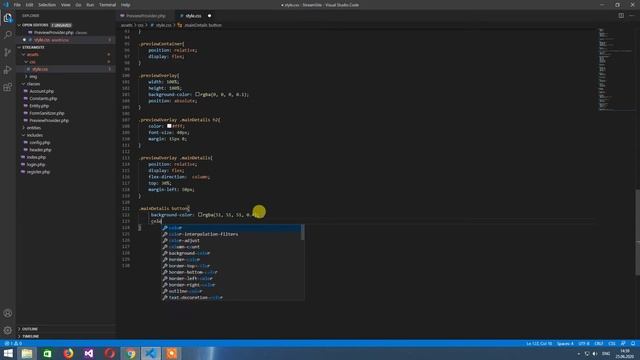Click the UTF-8 encoding in status bar
Viewport: 640px width, 360px height.
pyautogui.click(x=584, y=344)
